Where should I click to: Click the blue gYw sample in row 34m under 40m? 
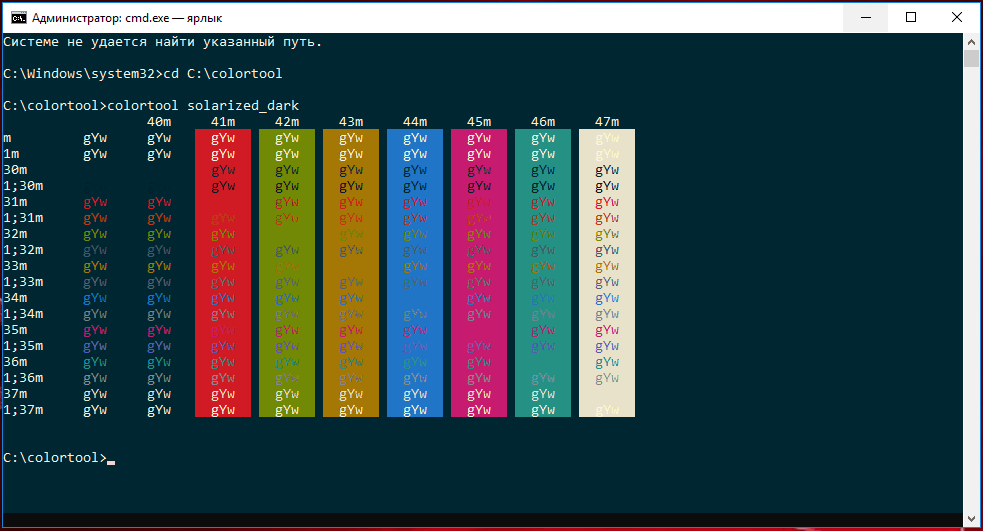pos(159,298)
